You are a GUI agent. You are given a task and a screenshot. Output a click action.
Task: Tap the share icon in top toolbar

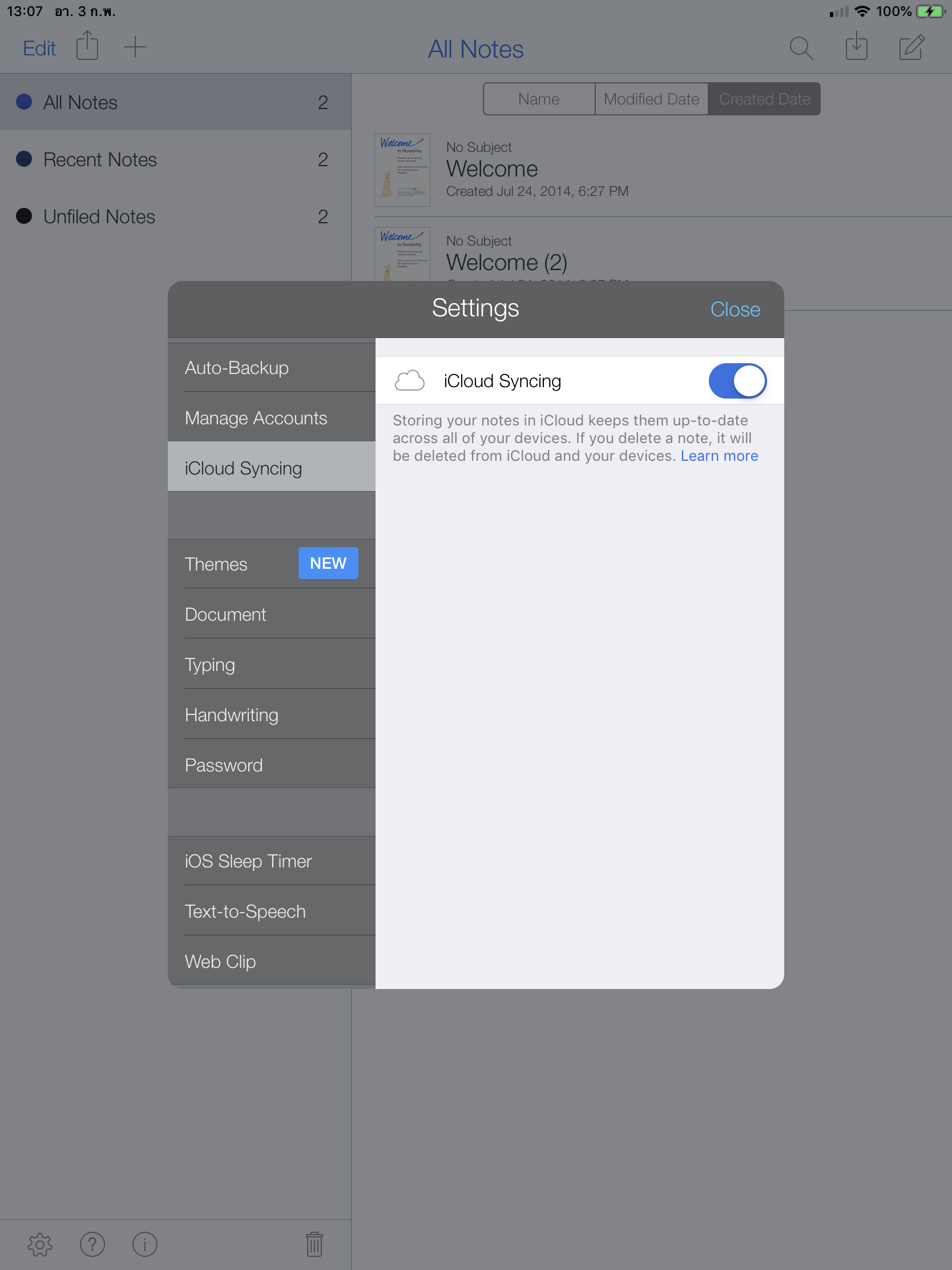87,46
